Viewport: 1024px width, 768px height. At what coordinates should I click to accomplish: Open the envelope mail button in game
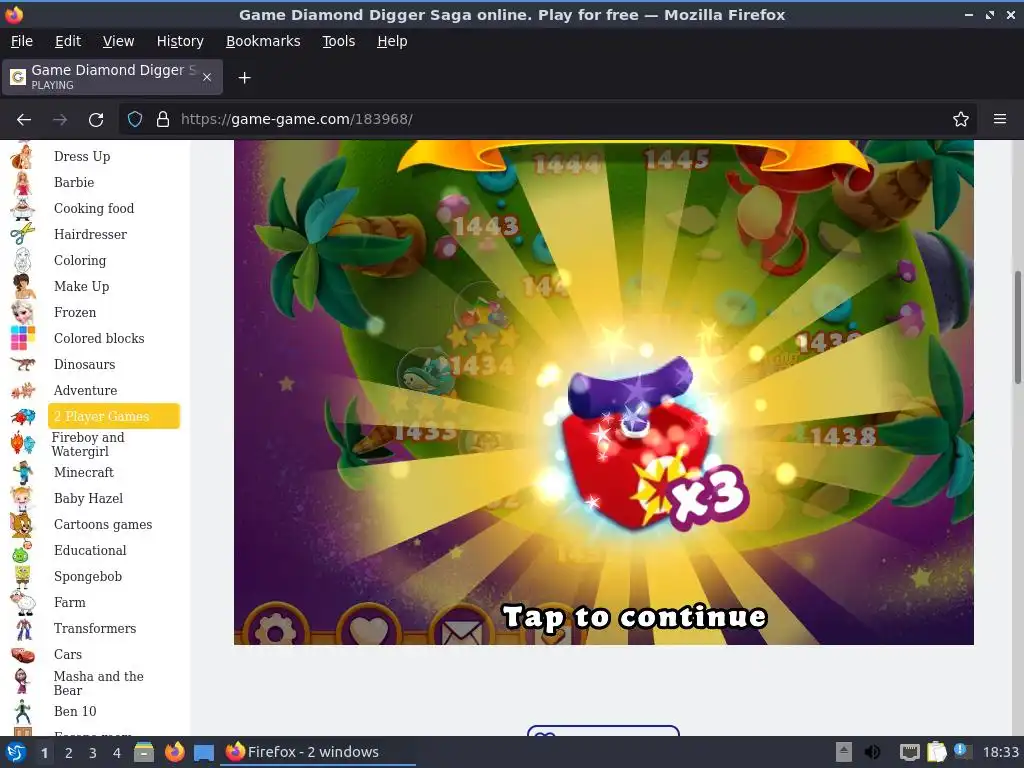click(462, 628)
